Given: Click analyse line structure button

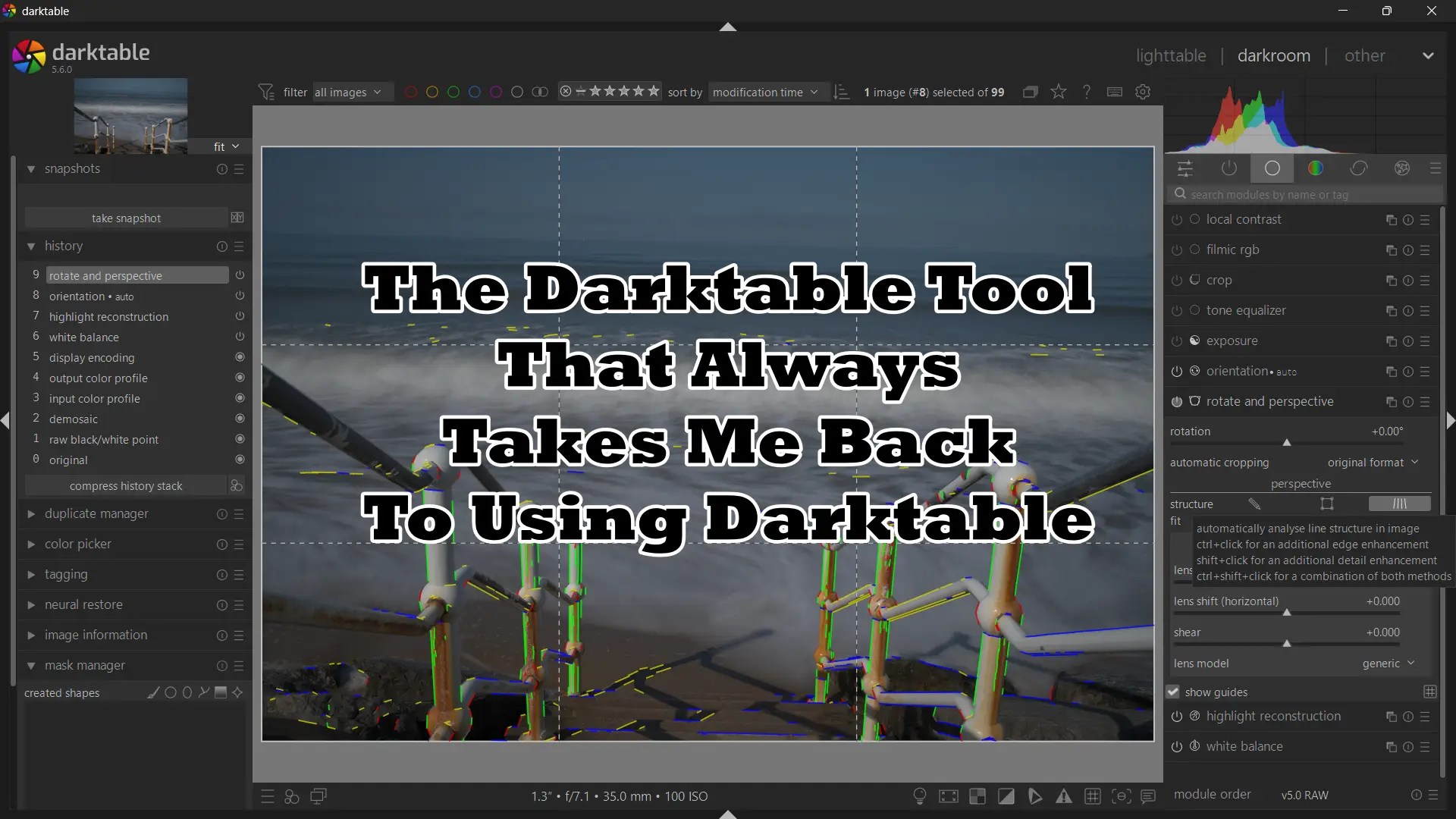Looking at the screenshot, I should click(1400, 504).
